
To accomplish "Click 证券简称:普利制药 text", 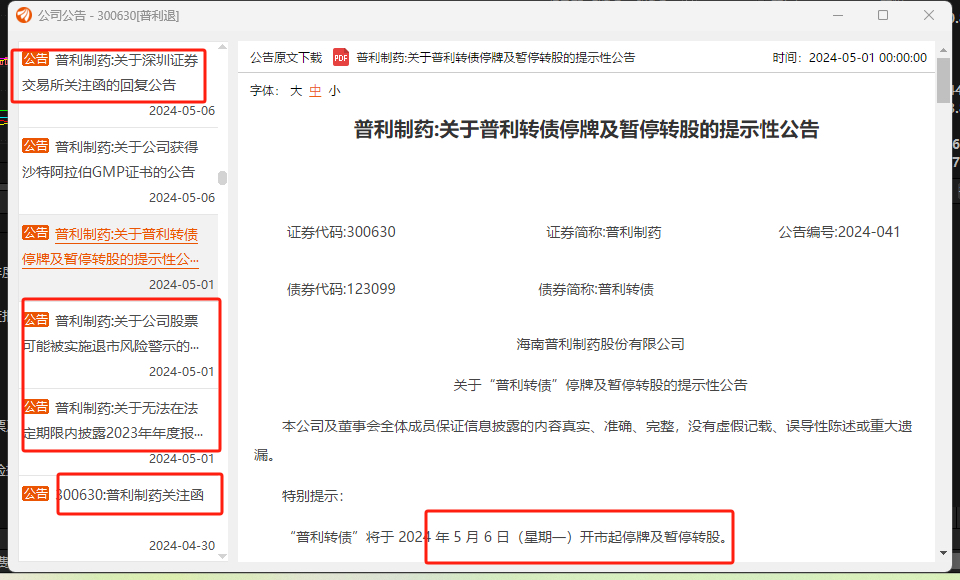I will click(x=604, y=232).
